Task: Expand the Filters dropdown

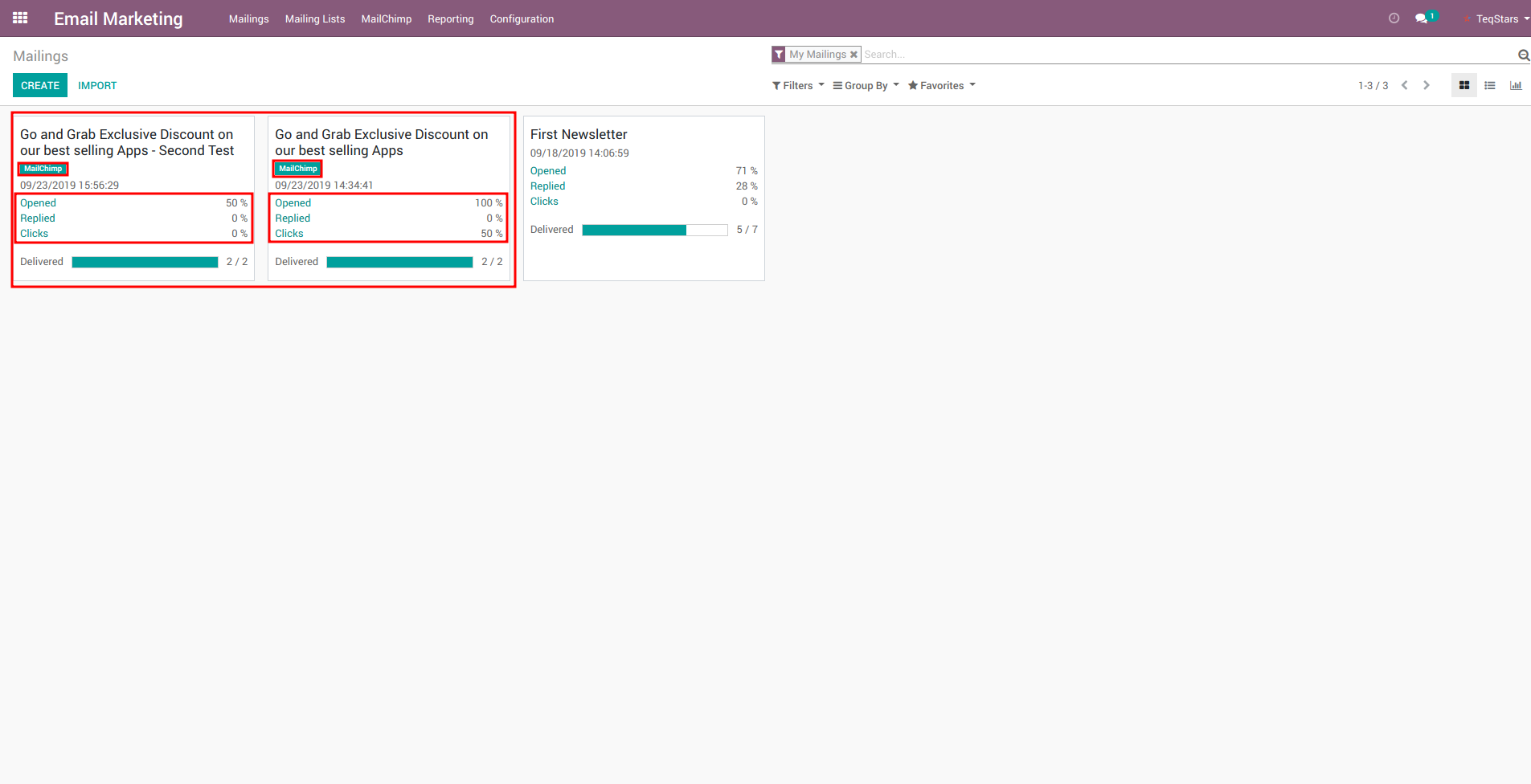Action: (798, 85)
